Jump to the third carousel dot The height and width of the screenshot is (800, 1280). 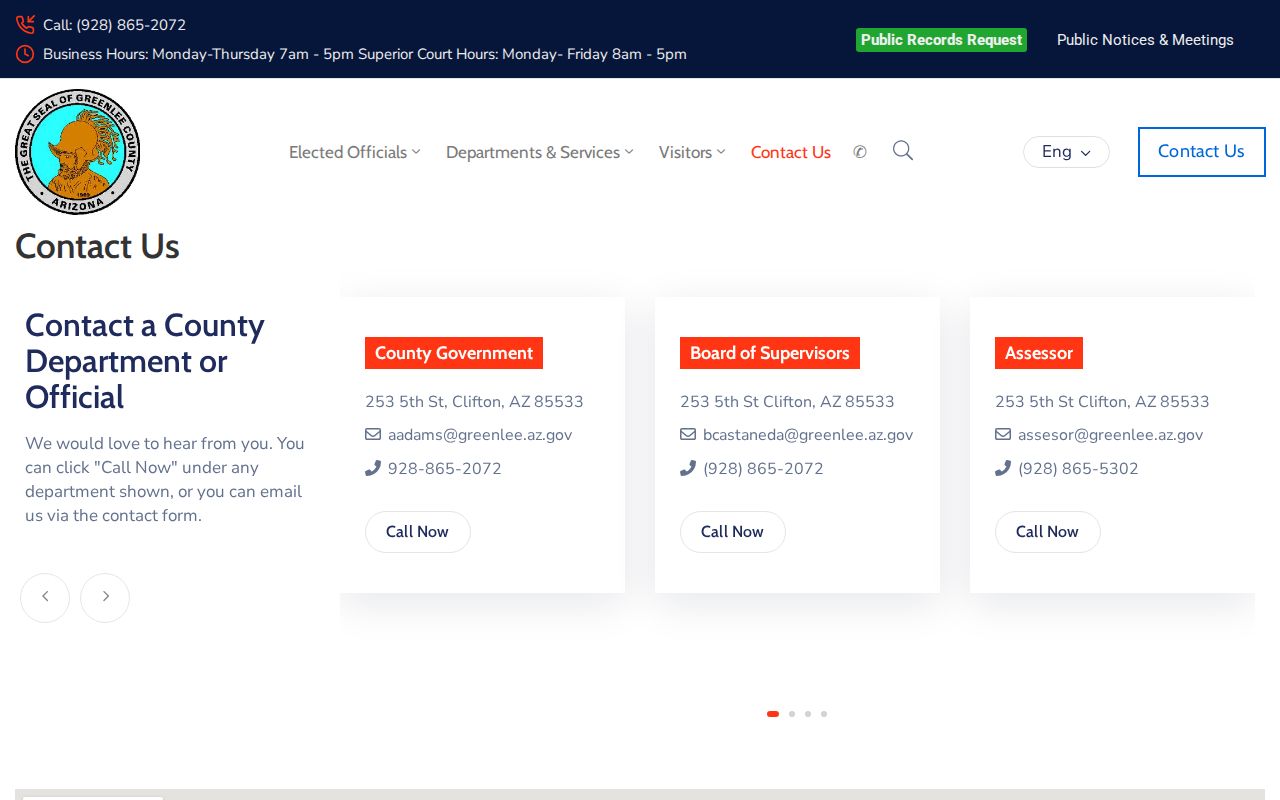pyautogui.click(x=808, y=714)
